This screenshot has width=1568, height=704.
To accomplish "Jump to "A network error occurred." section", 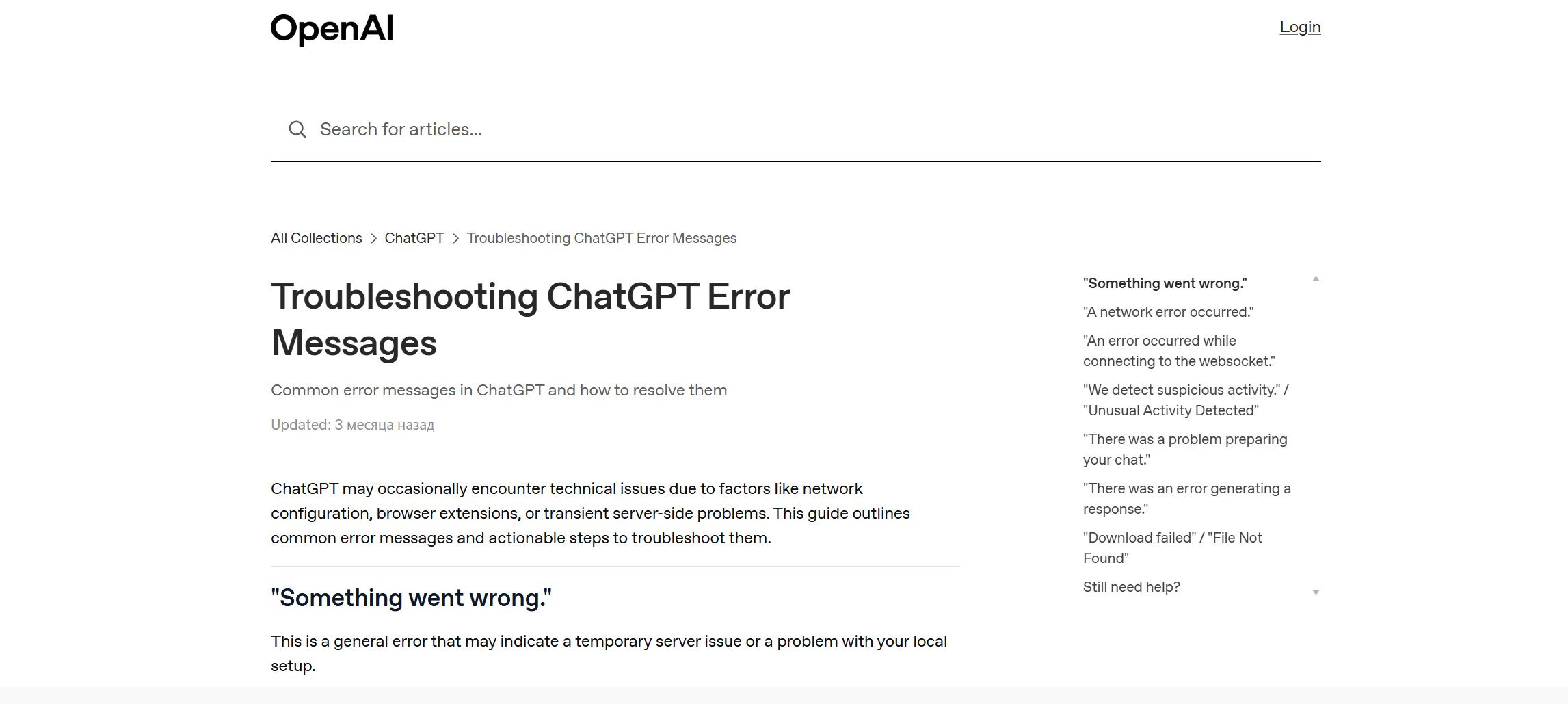I will [x=1168, y=312].
